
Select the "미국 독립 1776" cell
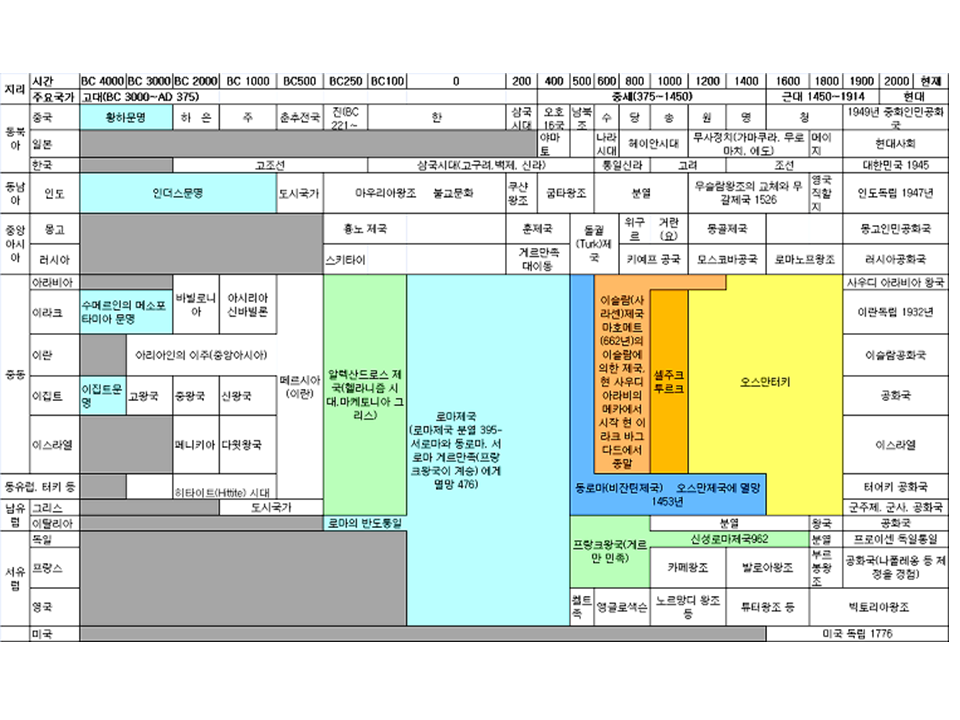[x=857, y=634]
